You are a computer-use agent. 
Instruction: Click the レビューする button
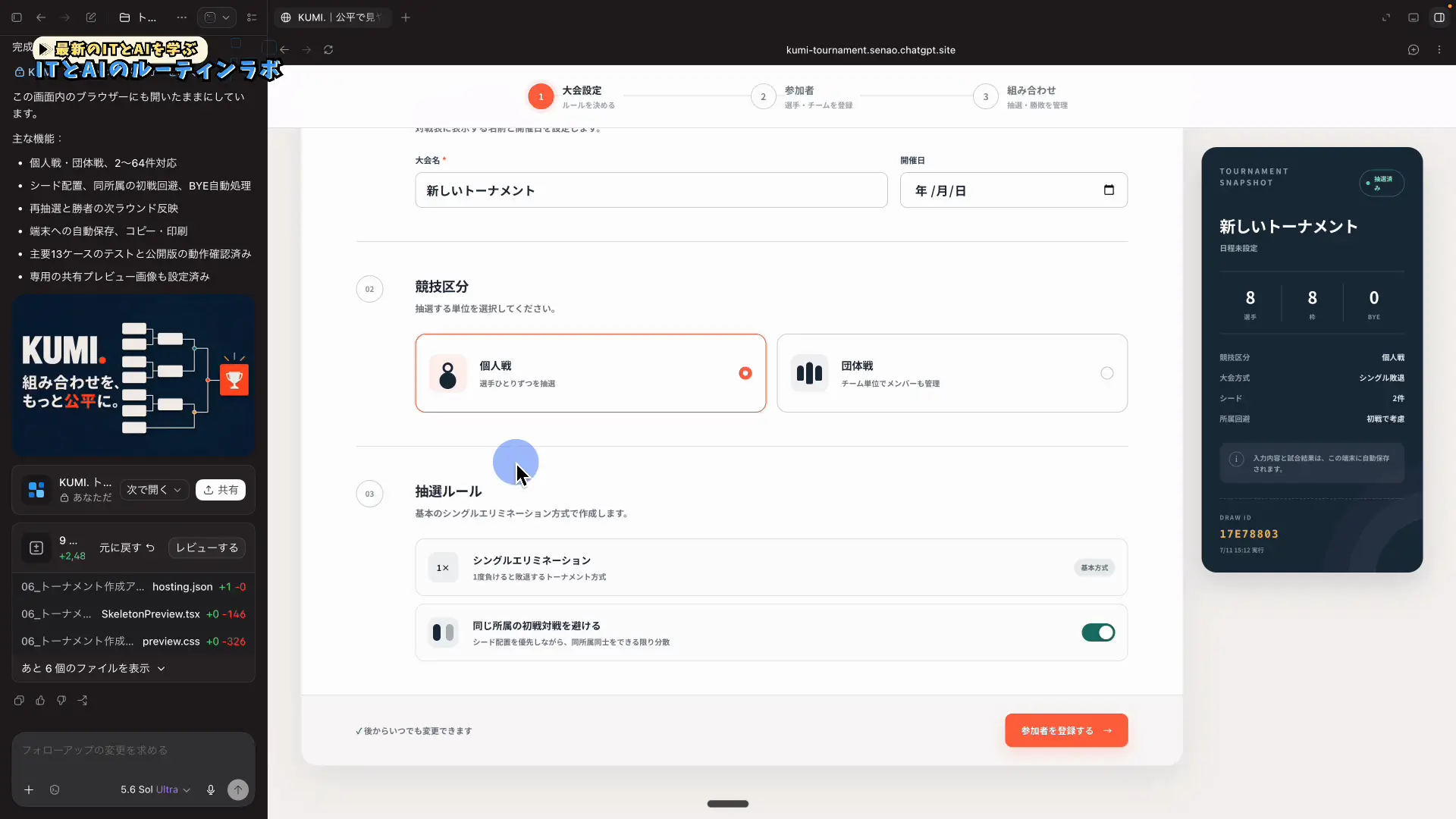[207, 548]
